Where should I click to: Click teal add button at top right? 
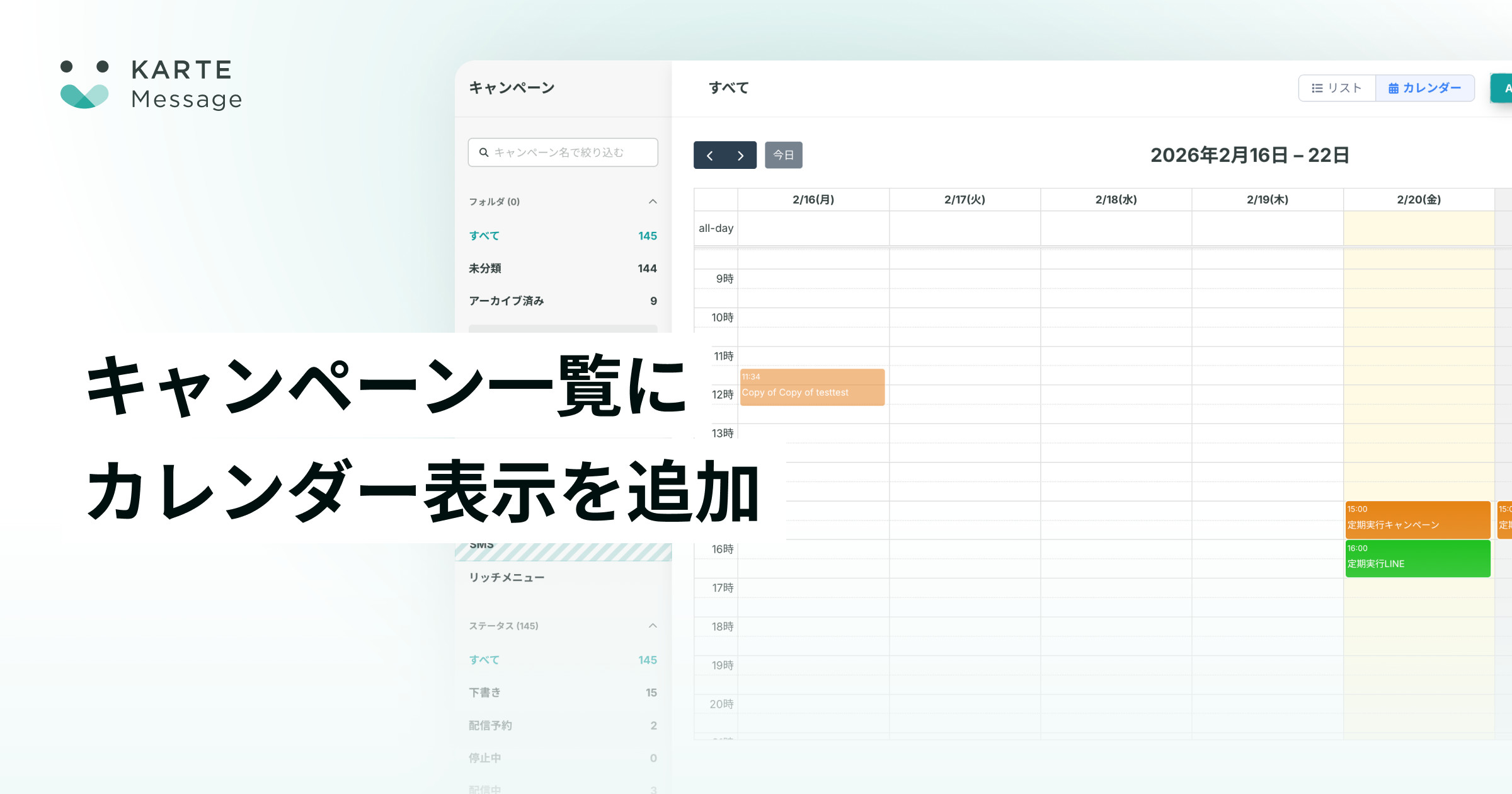pyautogui.click(x=1503, y=88)
